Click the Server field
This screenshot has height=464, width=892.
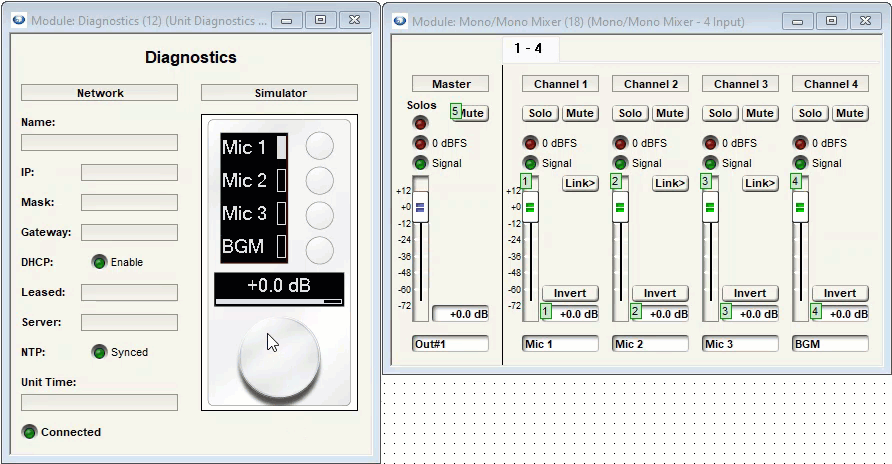click(129, 322)
